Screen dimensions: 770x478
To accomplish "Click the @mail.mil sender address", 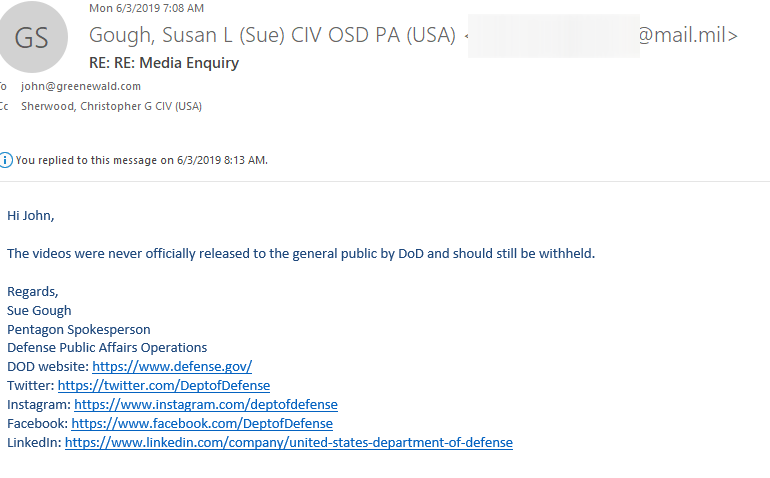I will point(688,35).
